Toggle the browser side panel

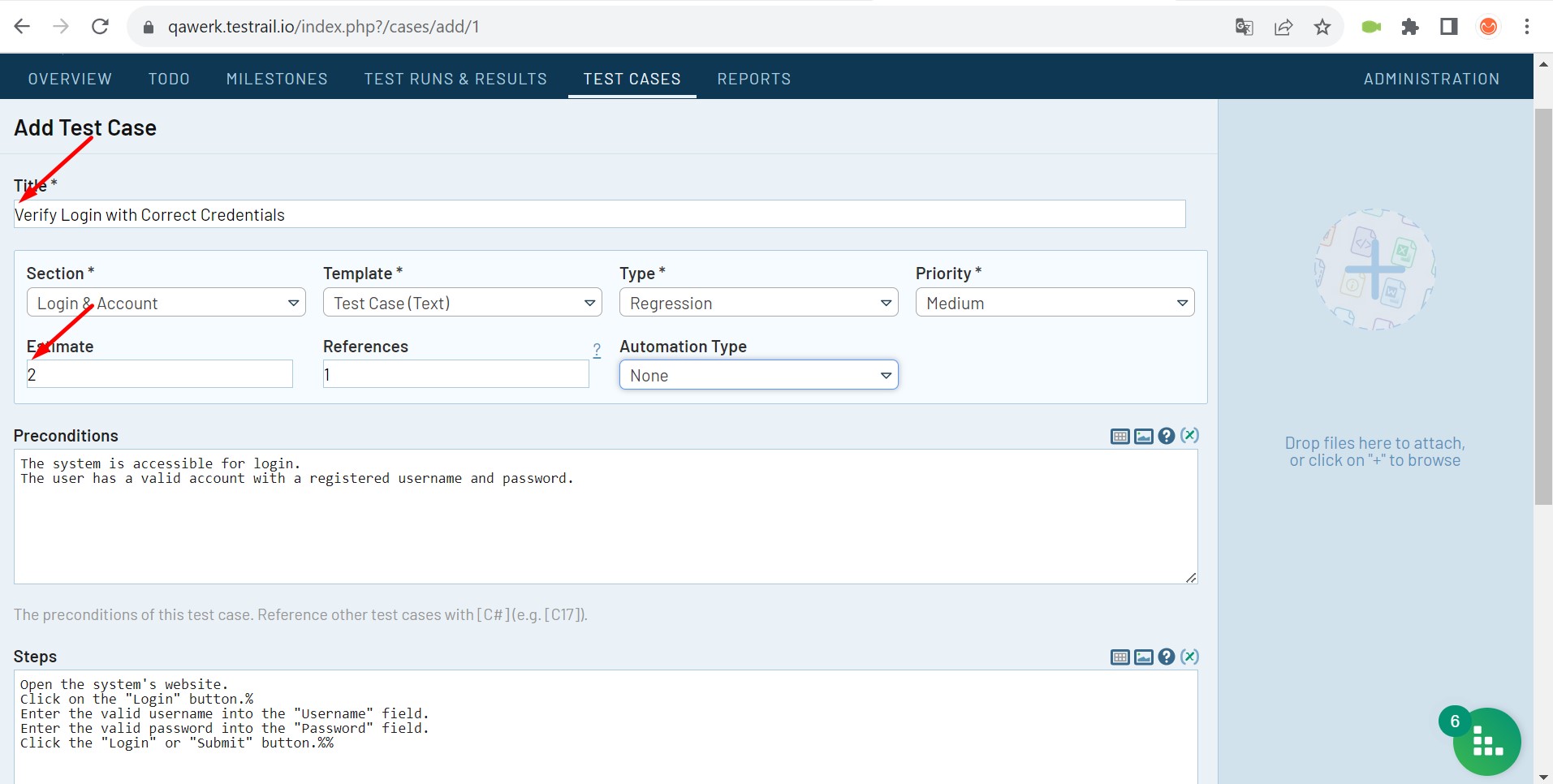coord(1449,28)
